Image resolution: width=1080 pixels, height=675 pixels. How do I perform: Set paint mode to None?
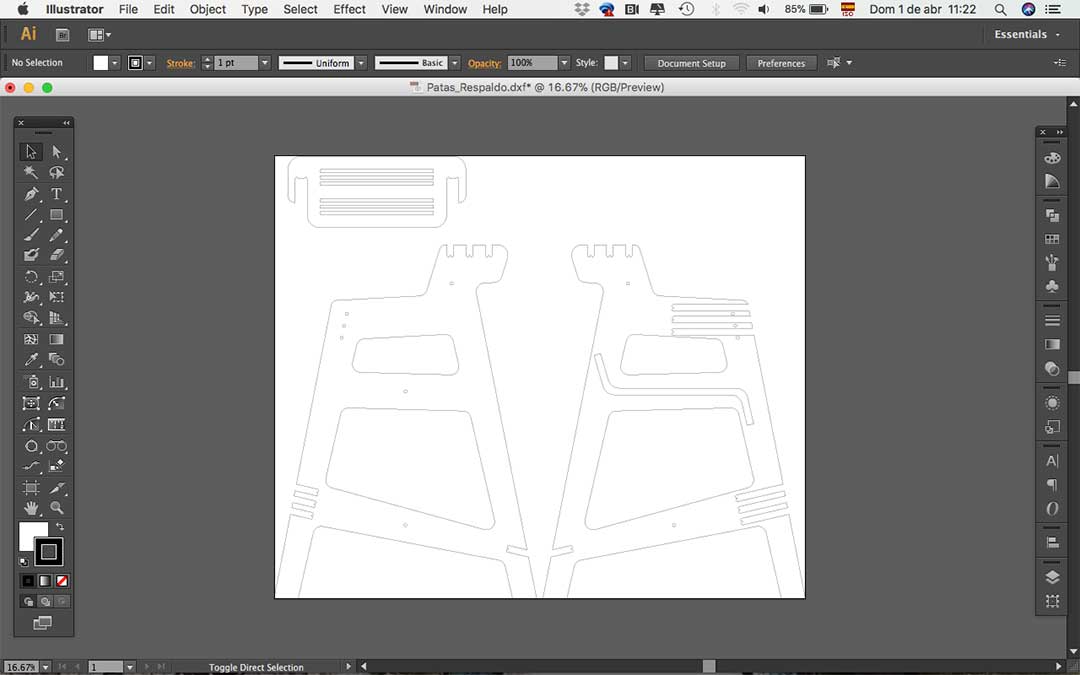[62, 581]
